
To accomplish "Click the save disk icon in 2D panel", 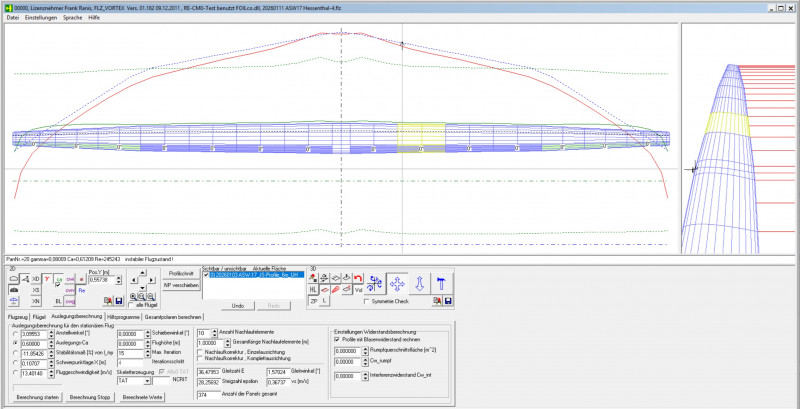I will (x=120, y=300).
